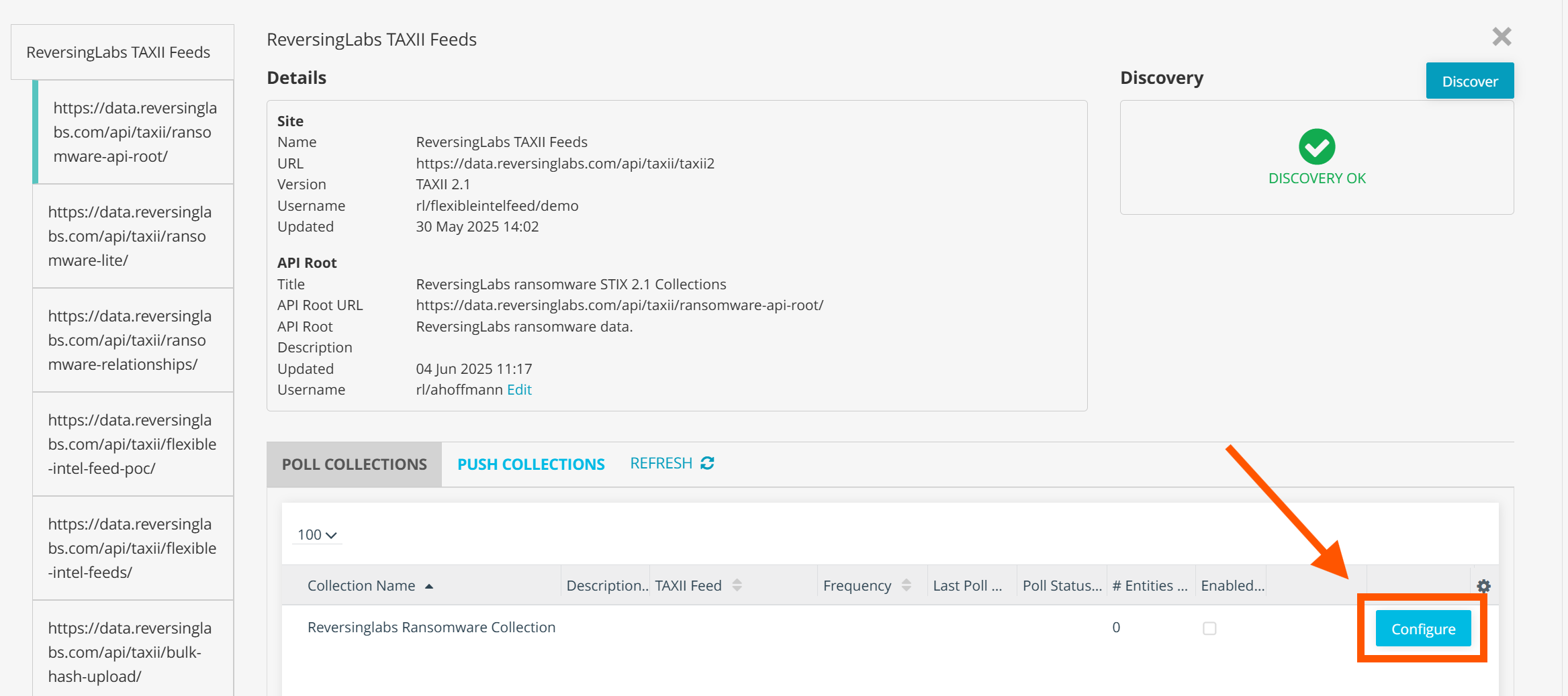Screen dimensions: 1568x696
Task: Click the DISCOVERY OK status text
Action: (x=1317, y=178)
